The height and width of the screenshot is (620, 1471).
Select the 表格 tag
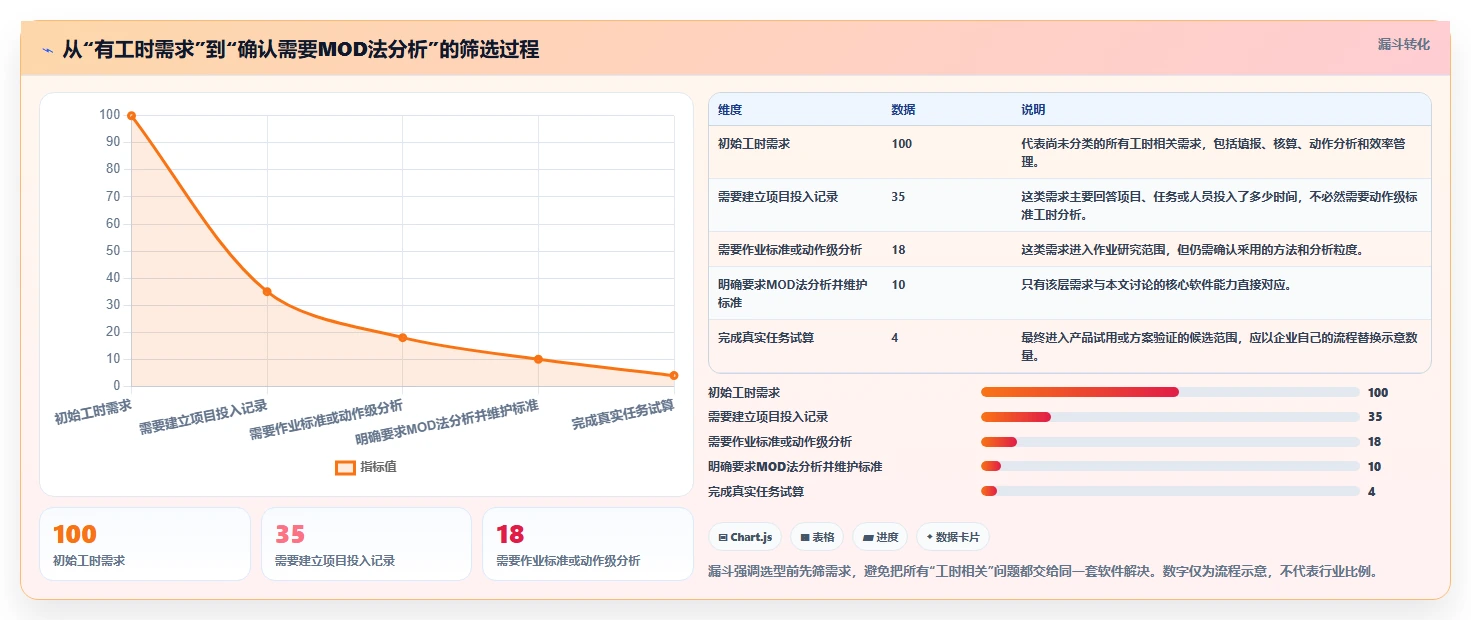pos(817,537)
